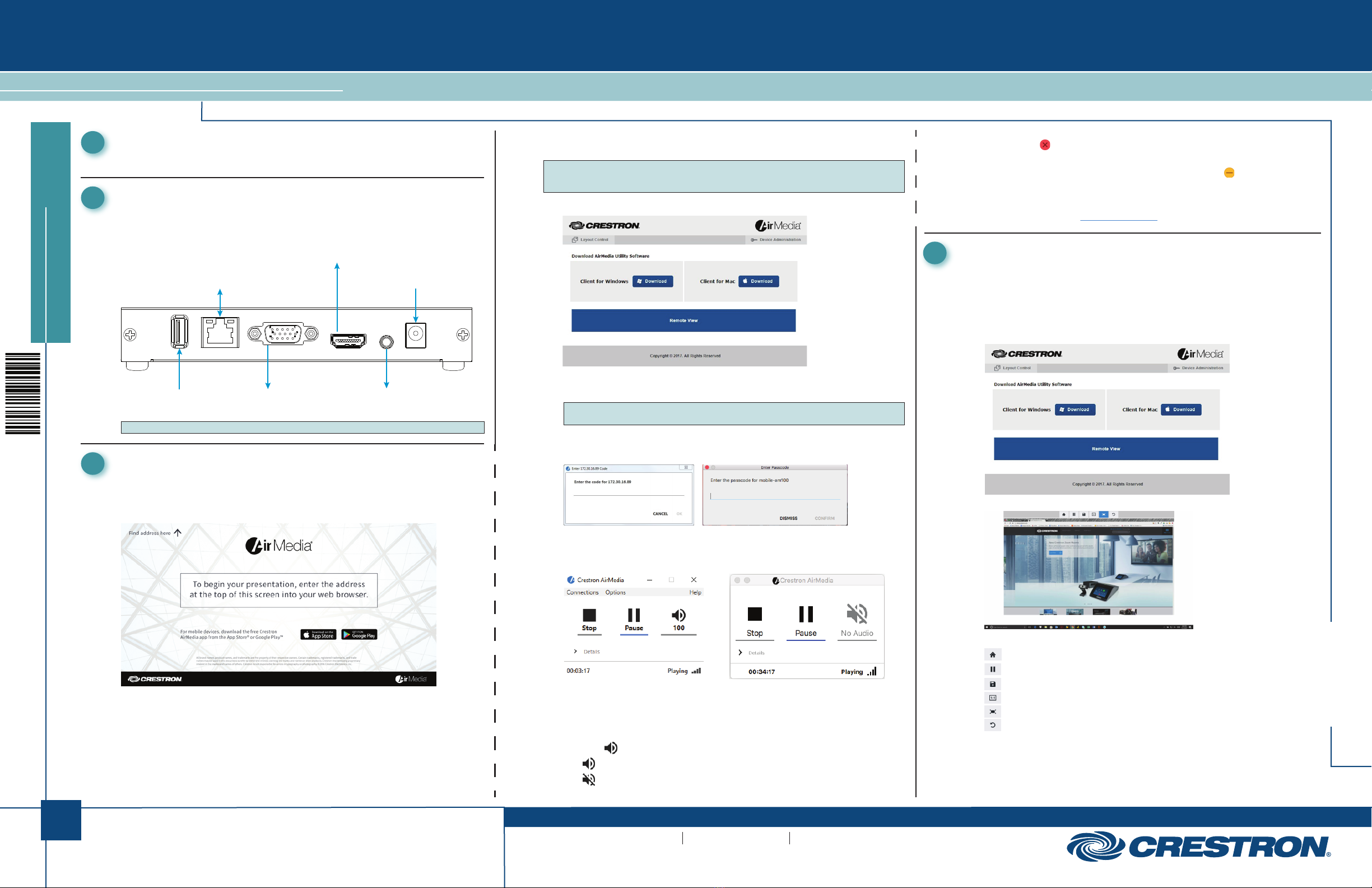
Task: Click the No Audio muted speaker in the Mac AirMedia window
Action: [857, 613]
